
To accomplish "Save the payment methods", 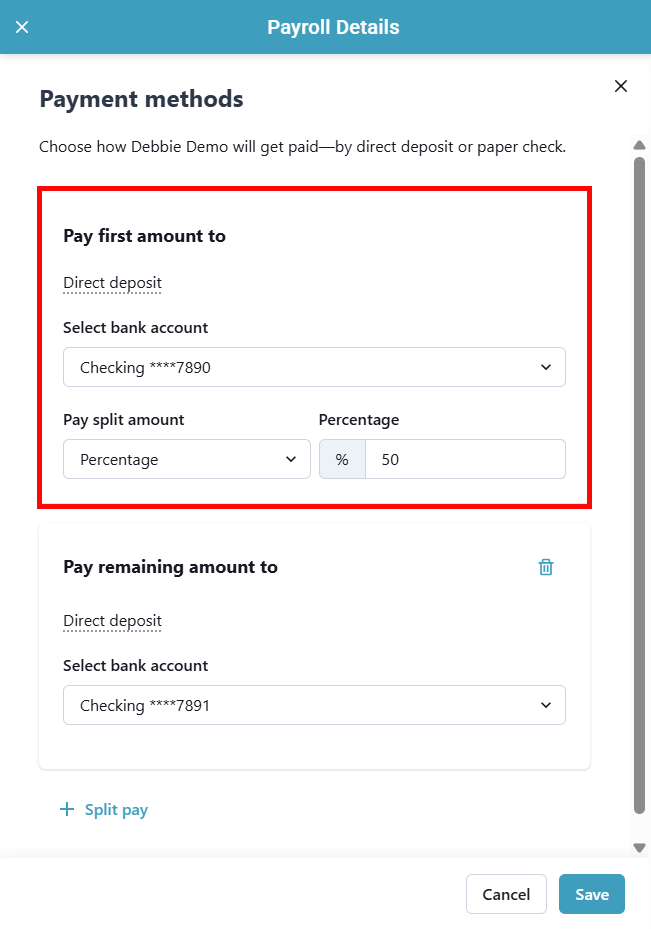I will pyautogui.click(x=591, y=894).
